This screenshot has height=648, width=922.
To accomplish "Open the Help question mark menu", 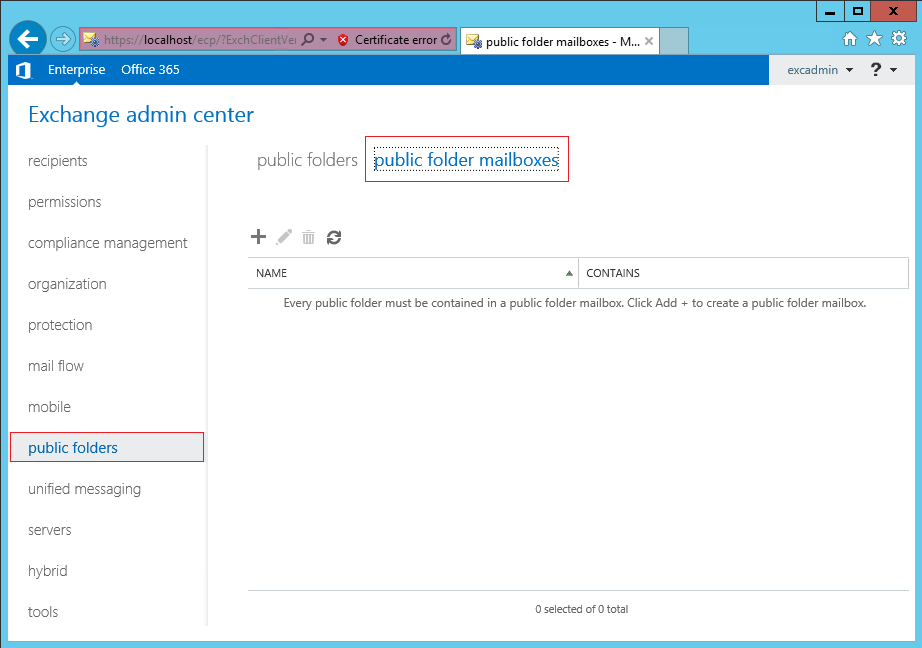I will point(883,70).
